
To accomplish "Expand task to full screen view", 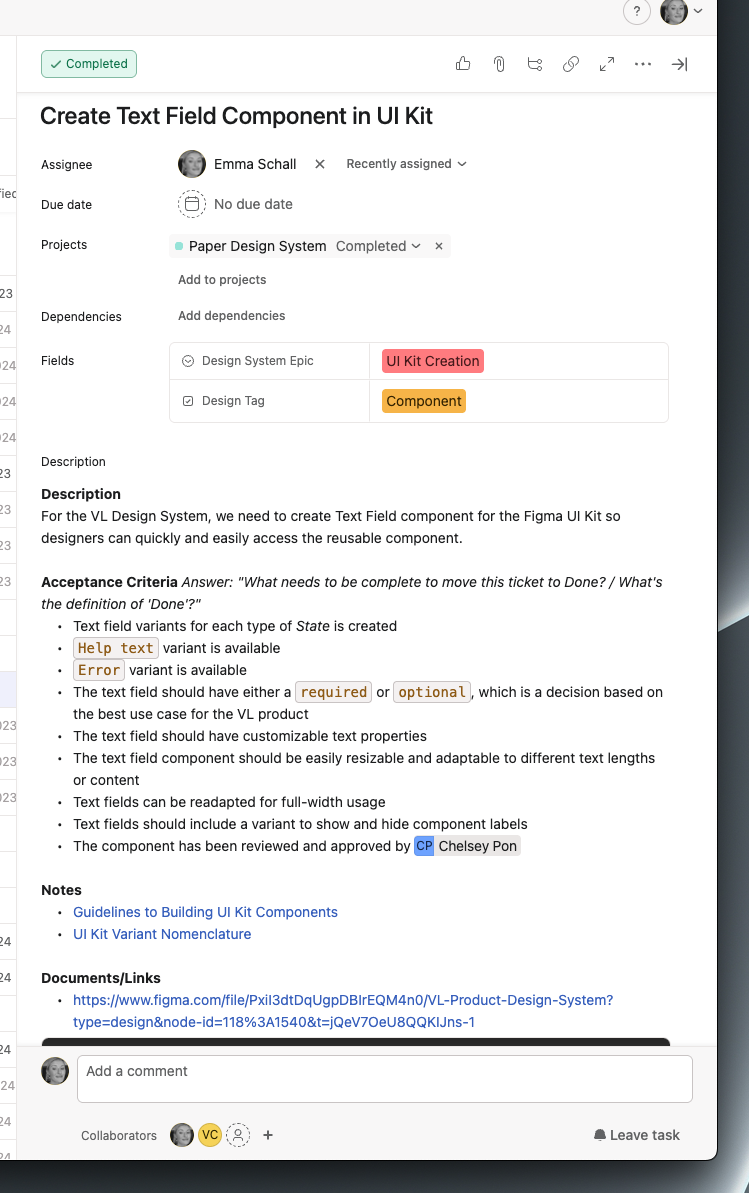I will pos(607,64).
